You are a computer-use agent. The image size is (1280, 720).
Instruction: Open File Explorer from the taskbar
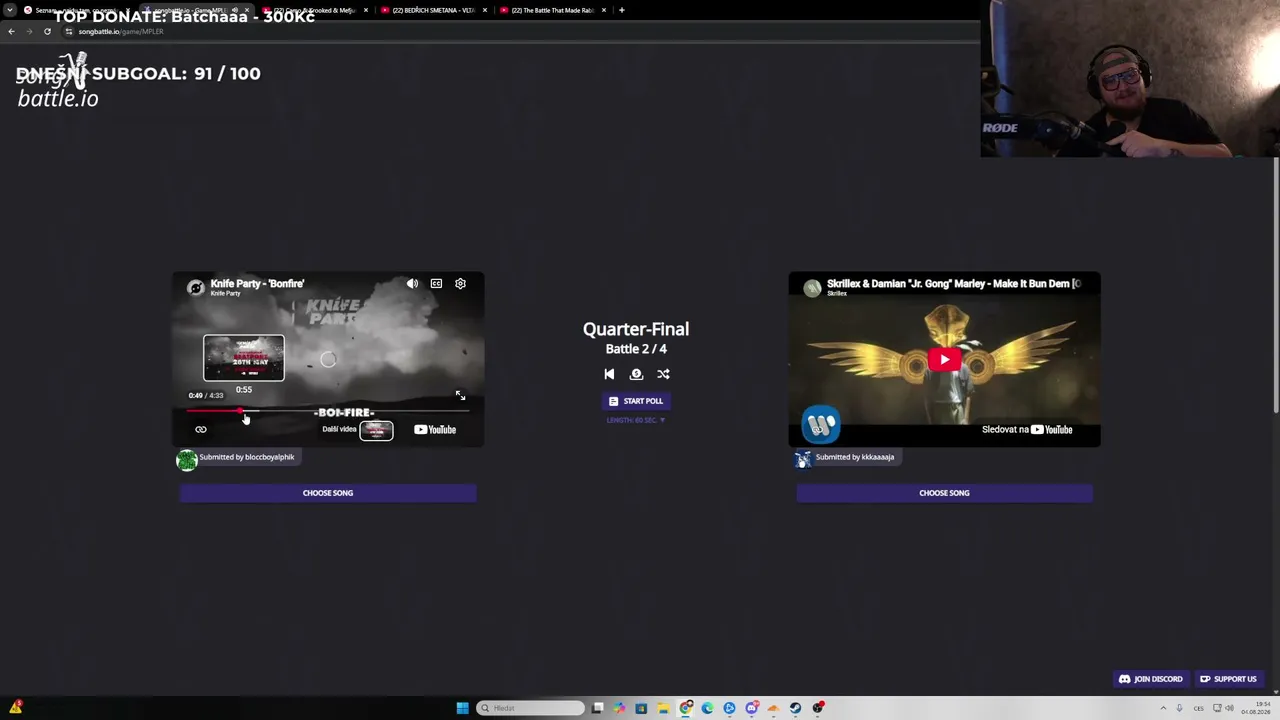tap(663, 708)
